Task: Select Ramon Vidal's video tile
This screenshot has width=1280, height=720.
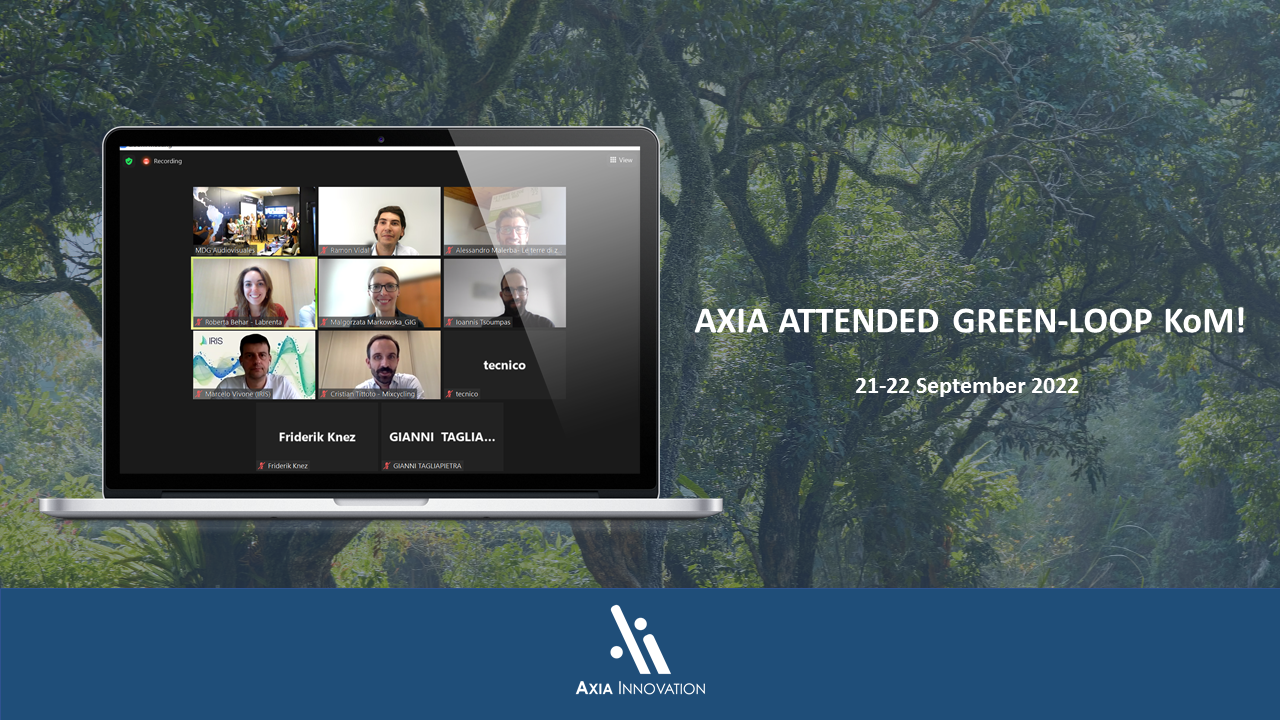Action: pyautogui.click(x=379, y=221)
